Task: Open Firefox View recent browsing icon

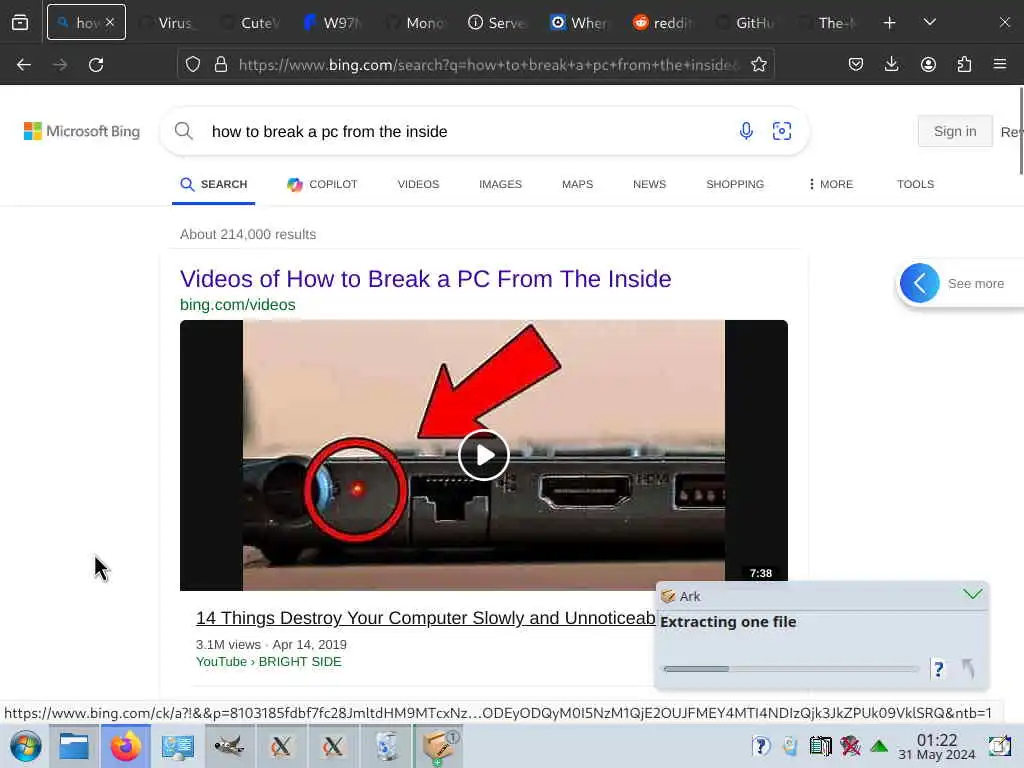Action: tap(20, 23)
